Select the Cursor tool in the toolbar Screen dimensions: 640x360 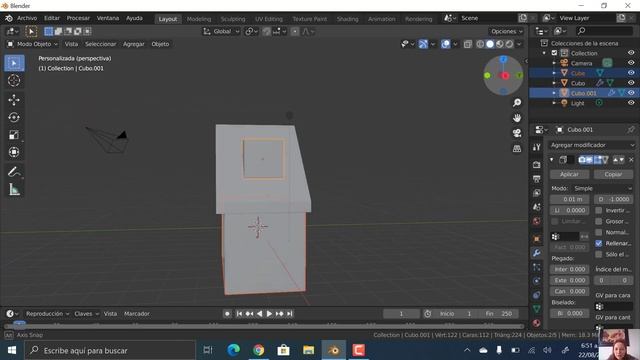point(14,80)
